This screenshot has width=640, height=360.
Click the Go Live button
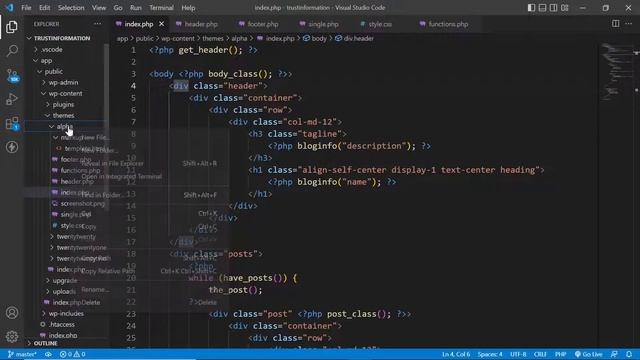coord(589,354)
